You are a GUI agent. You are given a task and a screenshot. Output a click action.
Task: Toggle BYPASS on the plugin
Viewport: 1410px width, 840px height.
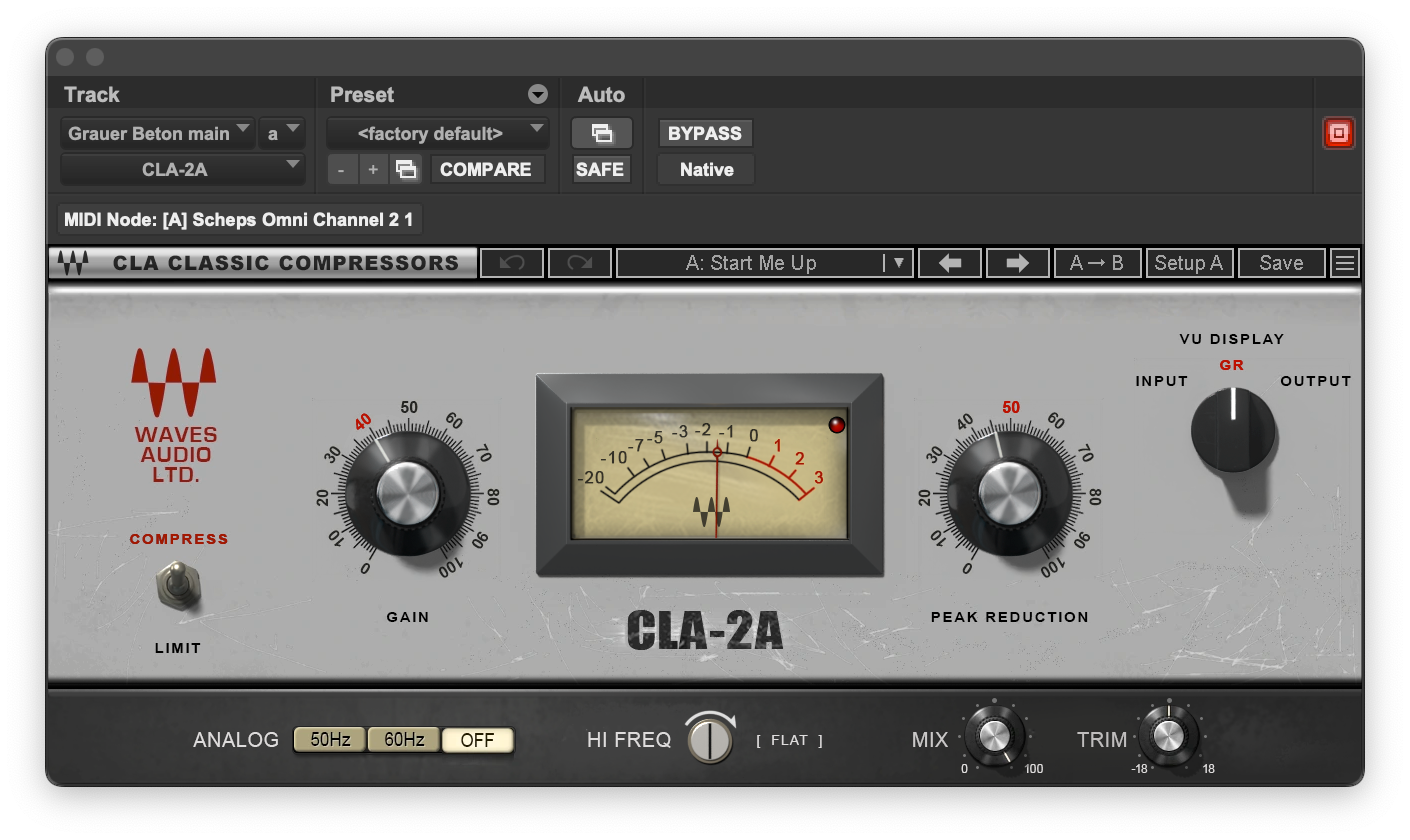click(x=705, y=132)
